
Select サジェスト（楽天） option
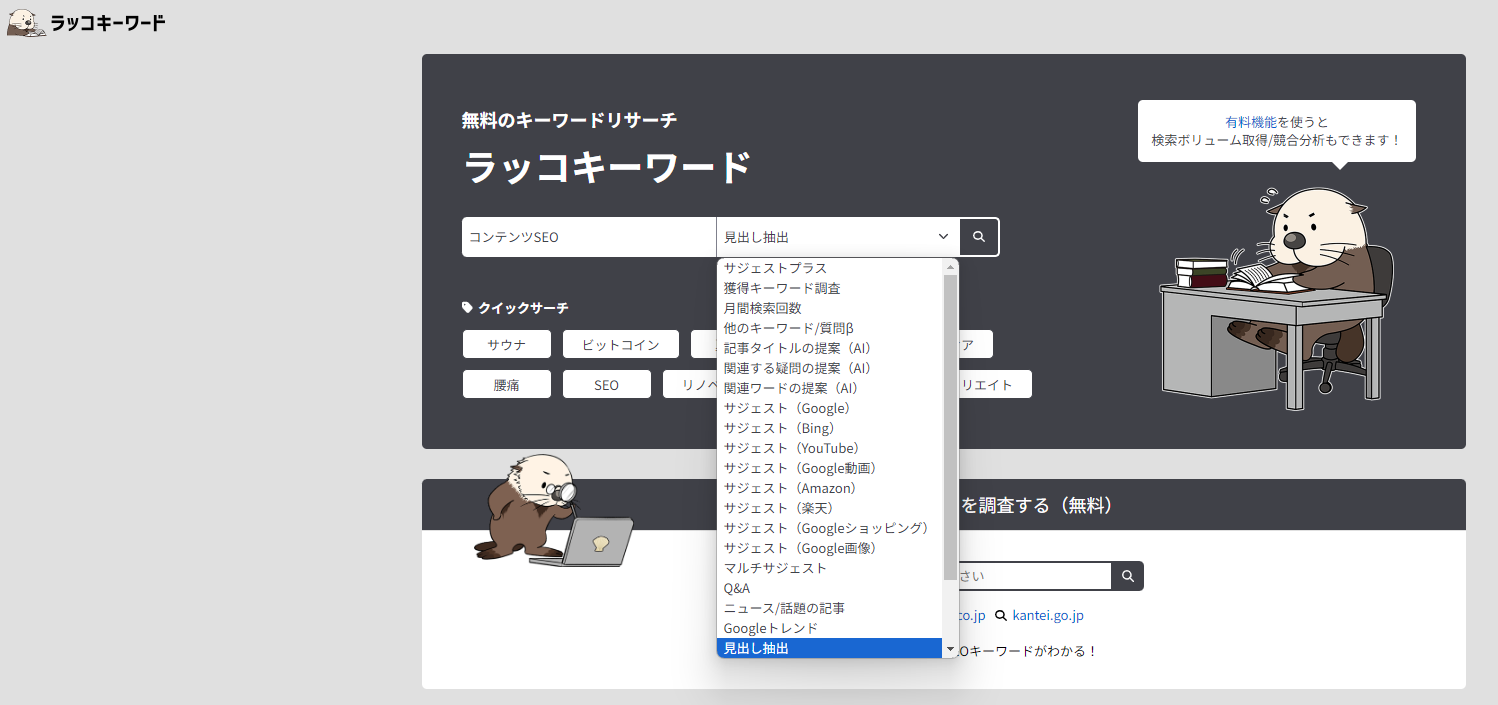(830, 508)
